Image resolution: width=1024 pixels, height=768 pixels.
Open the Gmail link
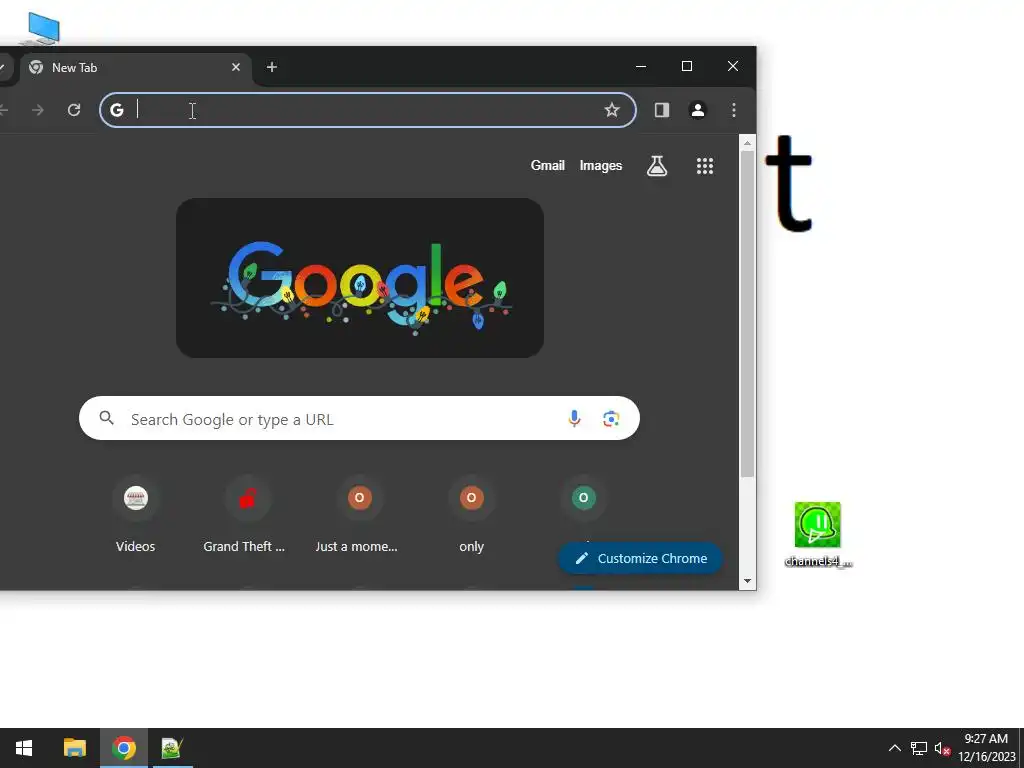tap(547, 165)
